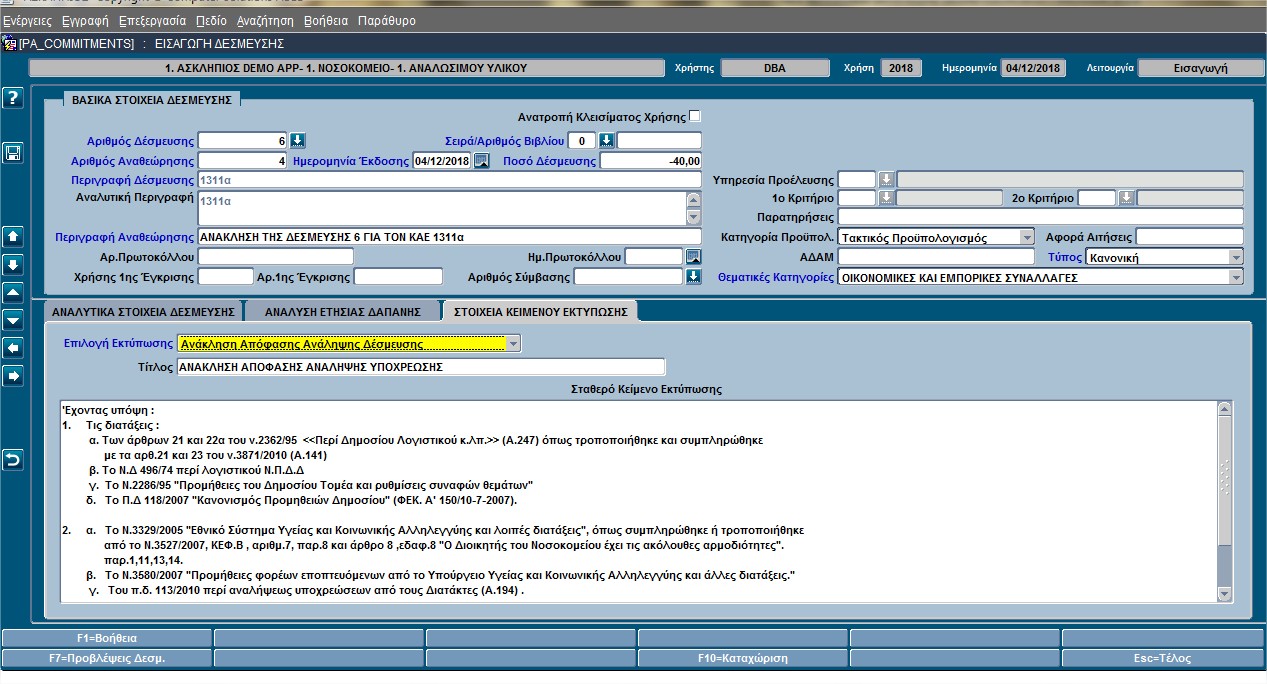Expand Επιλογή Εκτύπωσης dropdown
Screen dimensions: 1267x684
514,344
